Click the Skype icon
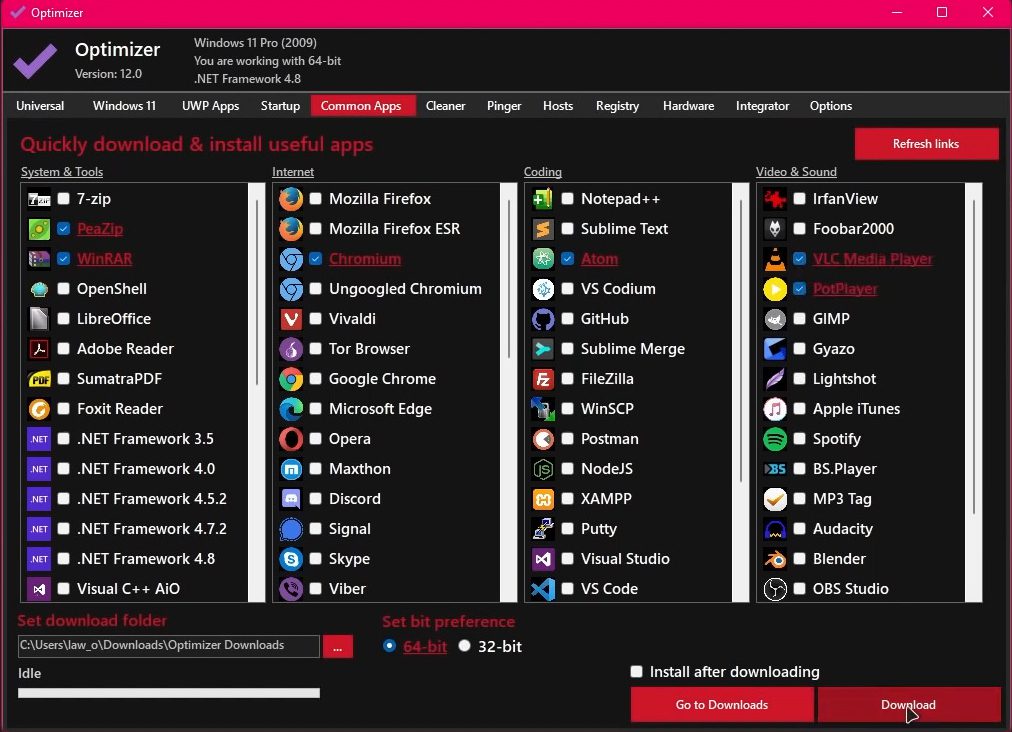This screenshot has width=1012, height=732. 291,559
